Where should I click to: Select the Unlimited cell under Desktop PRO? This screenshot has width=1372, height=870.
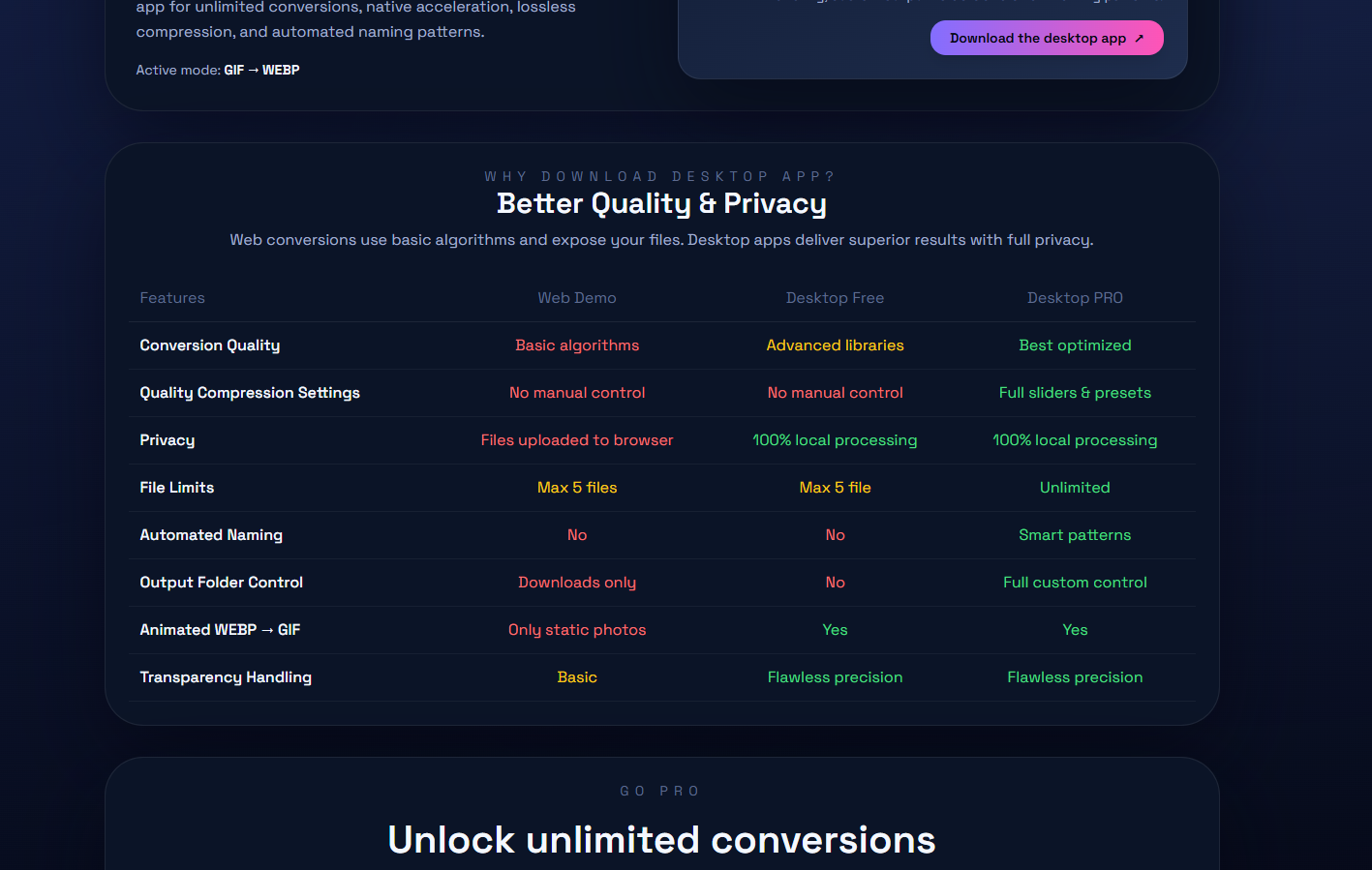click(x=1075, y=487)
